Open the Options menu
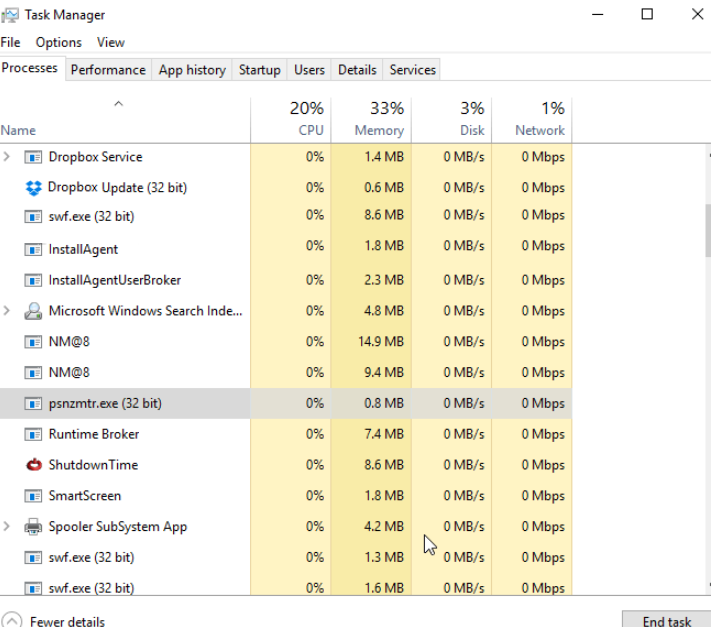 [x=58, y=42]
